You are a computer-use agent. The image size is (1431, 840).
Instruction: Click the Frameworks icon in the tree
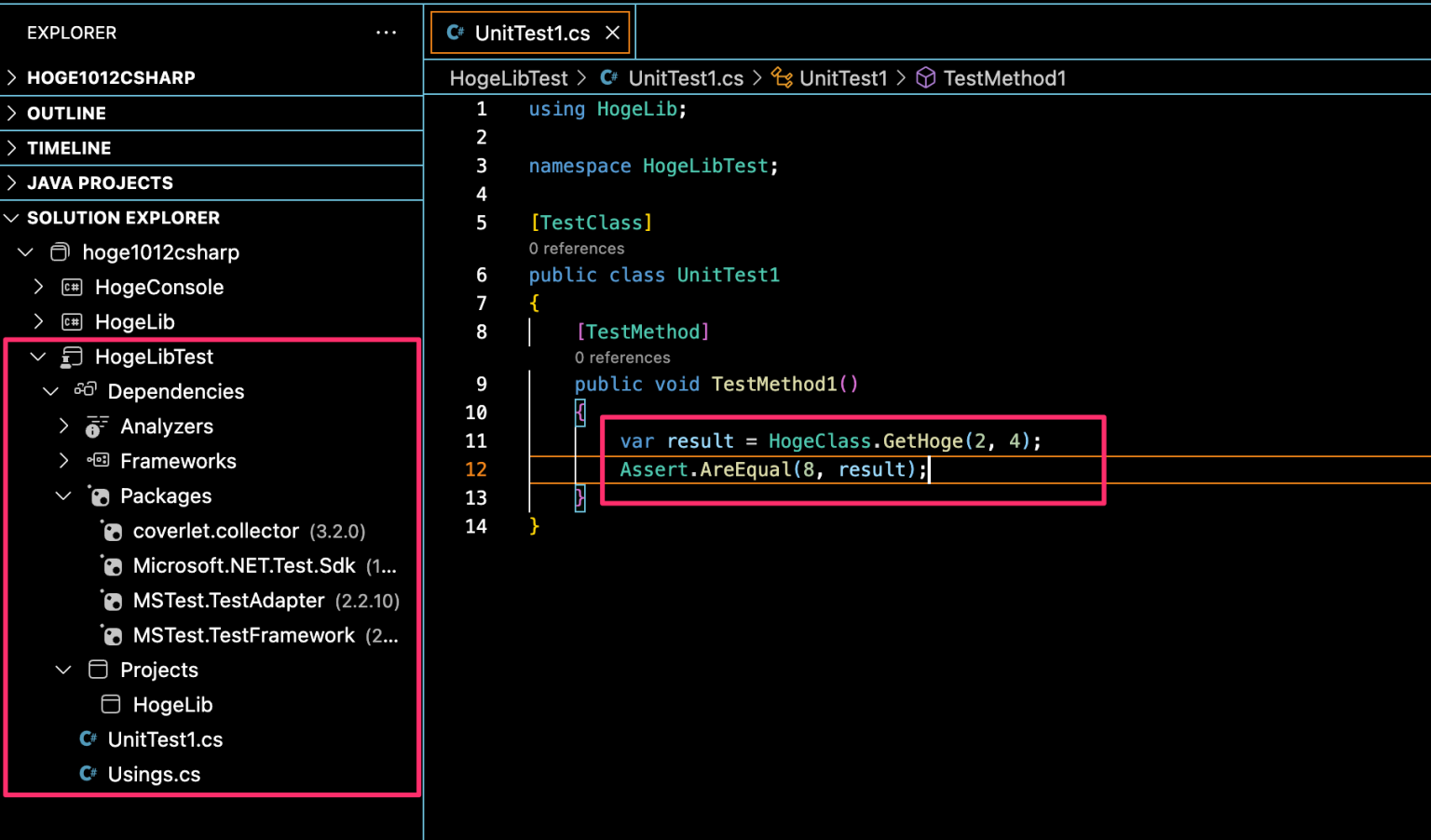coord(97,461)
